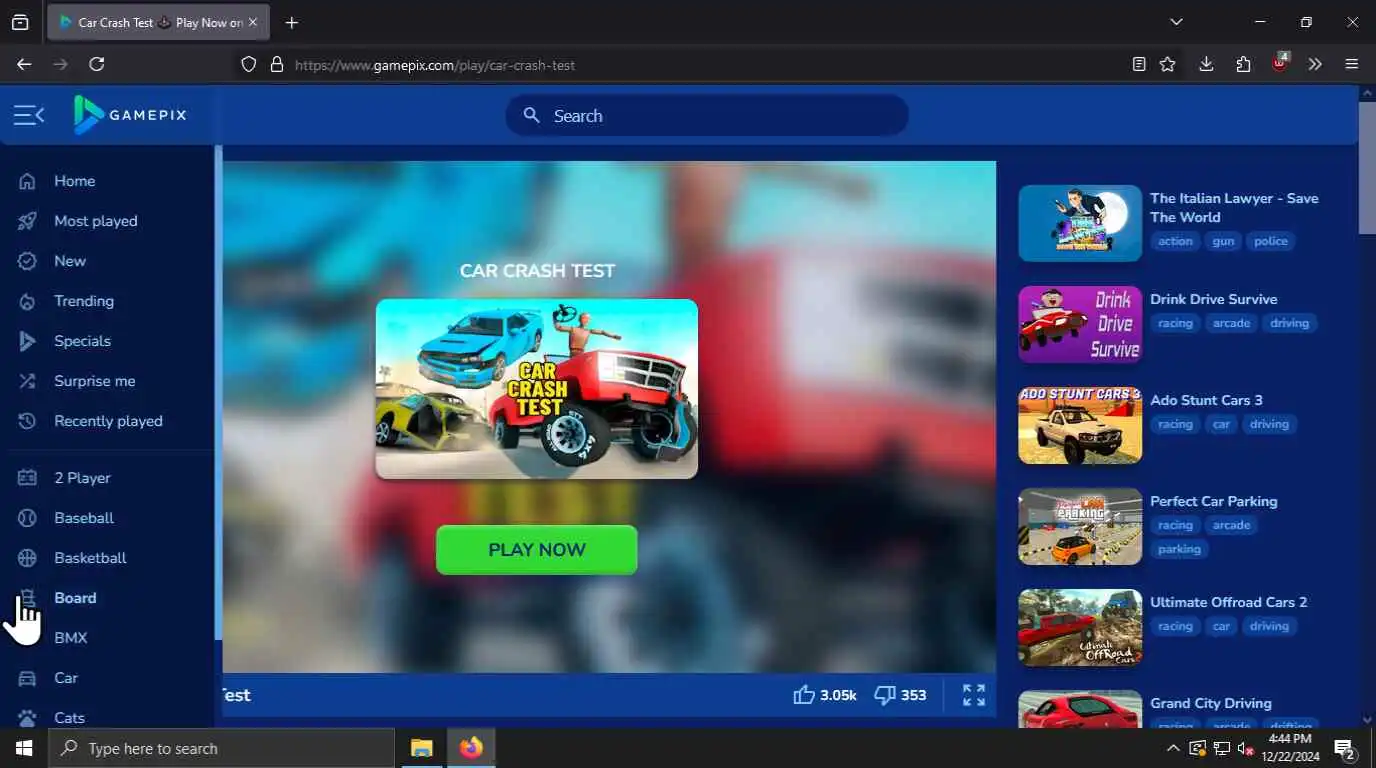Viewport: 1376px width, 768px height.
Task: Click the gun tag under Italian Lawyer
Action: coord(1223,241)
